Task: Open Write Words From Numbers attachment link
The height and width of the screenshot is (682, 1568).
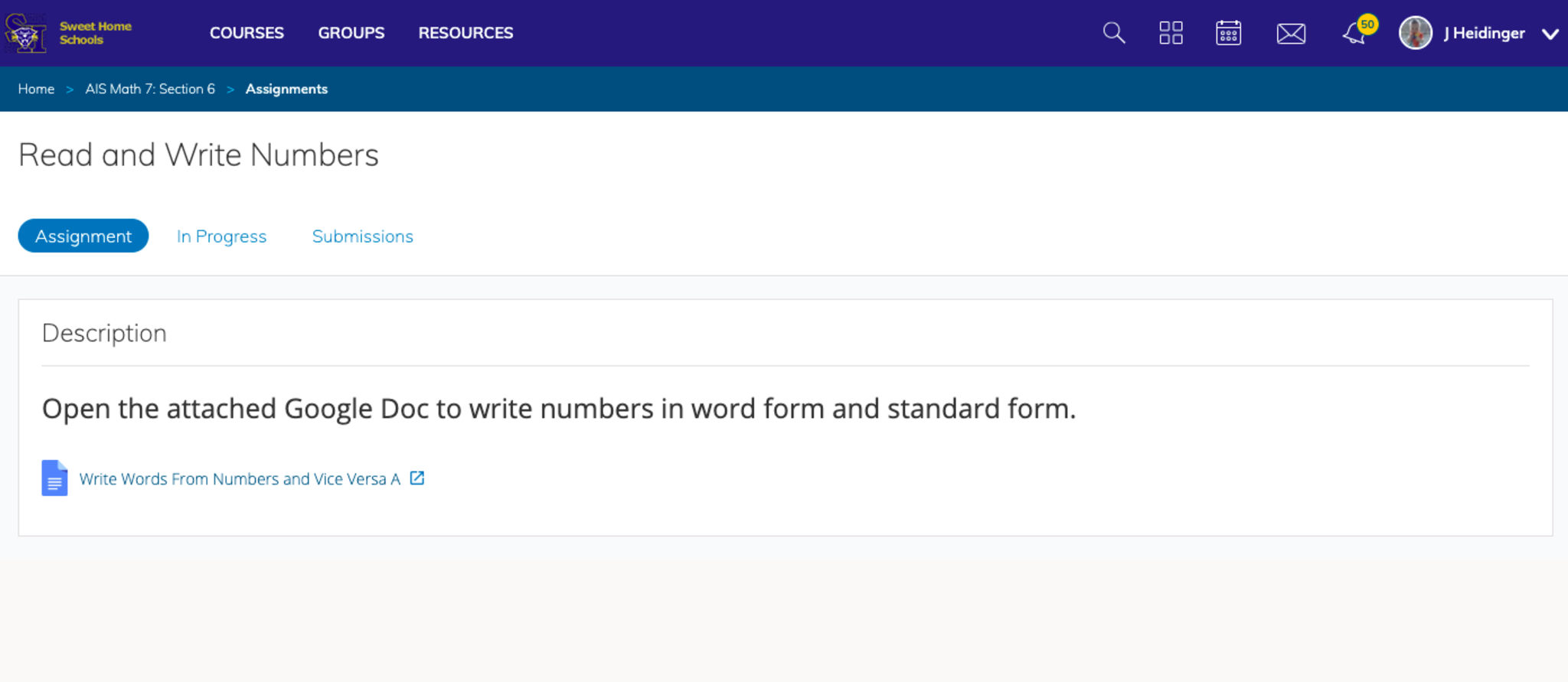Action: point(240,479)
